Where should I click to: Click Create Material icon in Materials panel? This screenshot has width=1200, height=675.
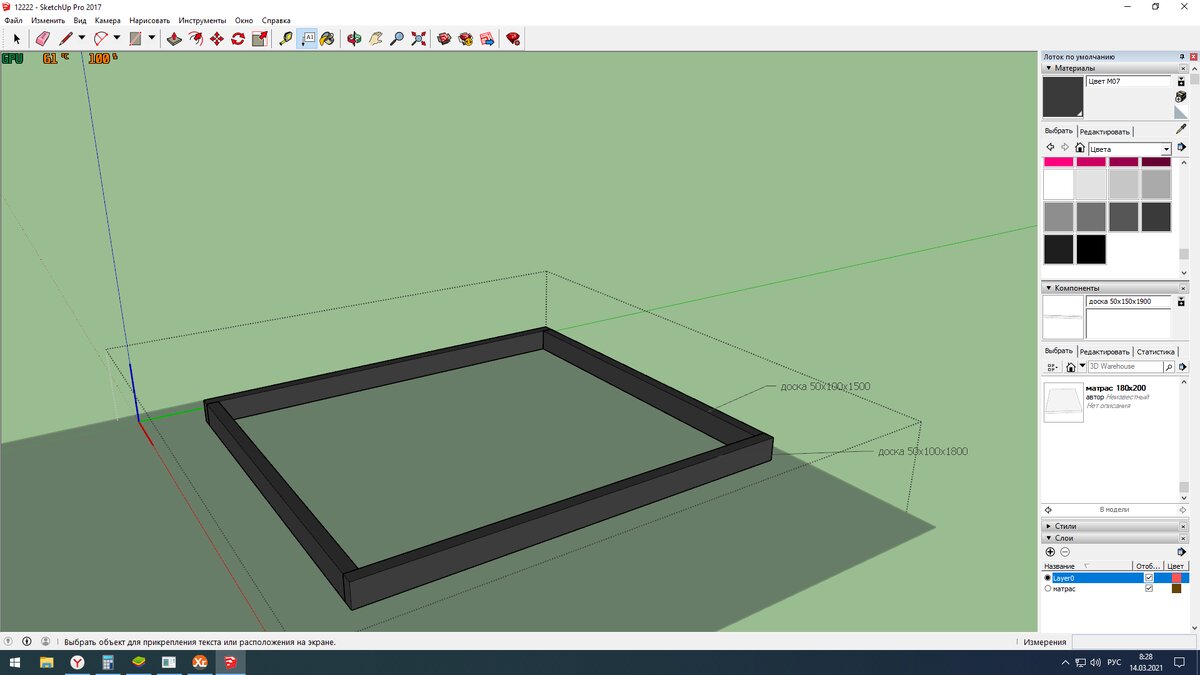pos(1181,96)
